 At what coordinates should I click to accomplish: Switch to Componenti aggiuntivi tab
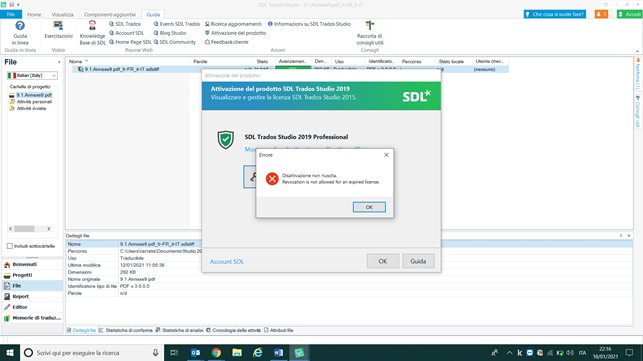click(x=109, y=14)
